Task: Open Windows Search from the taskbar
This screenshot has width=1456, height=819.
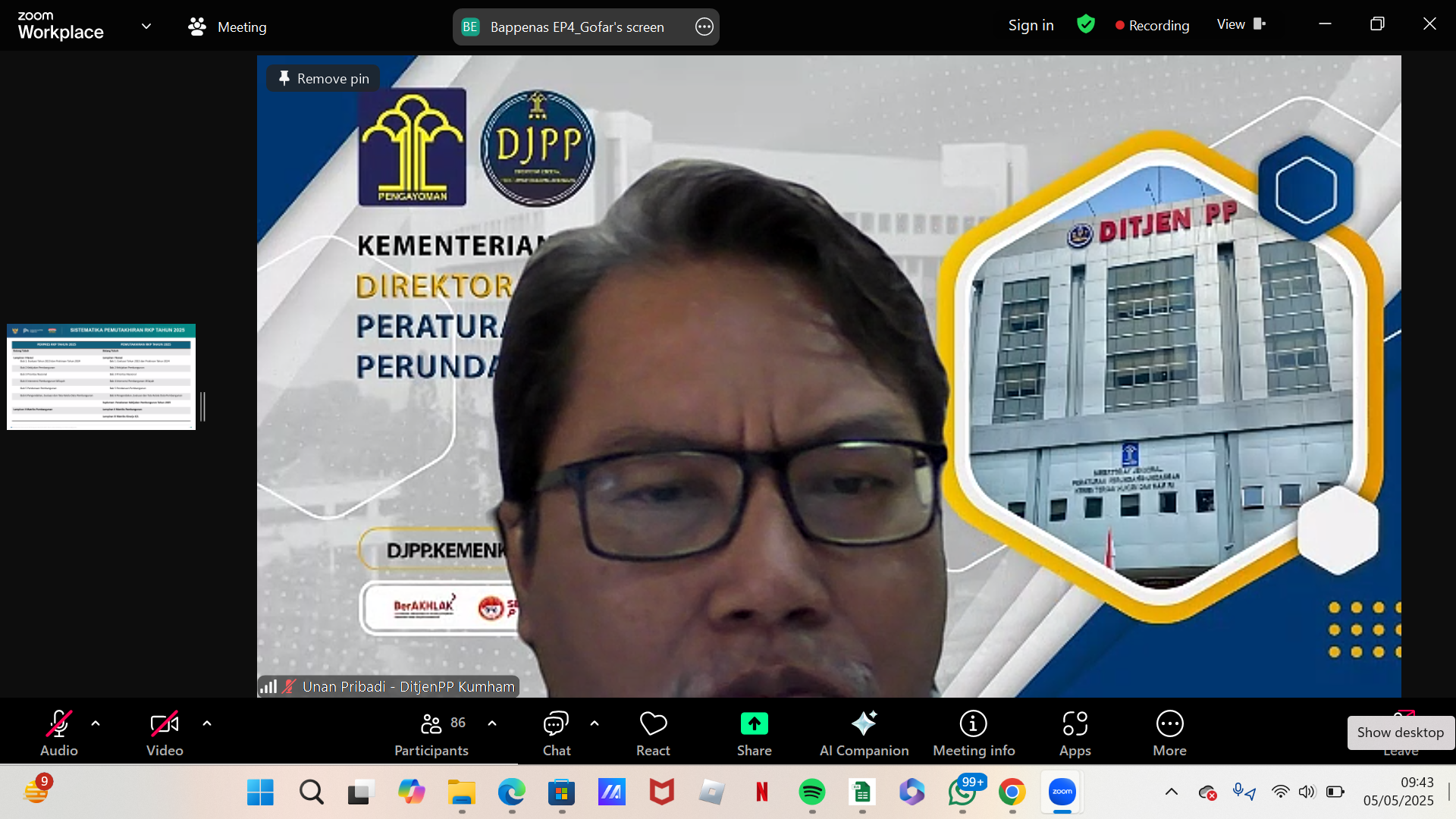Action: [311, 792]
